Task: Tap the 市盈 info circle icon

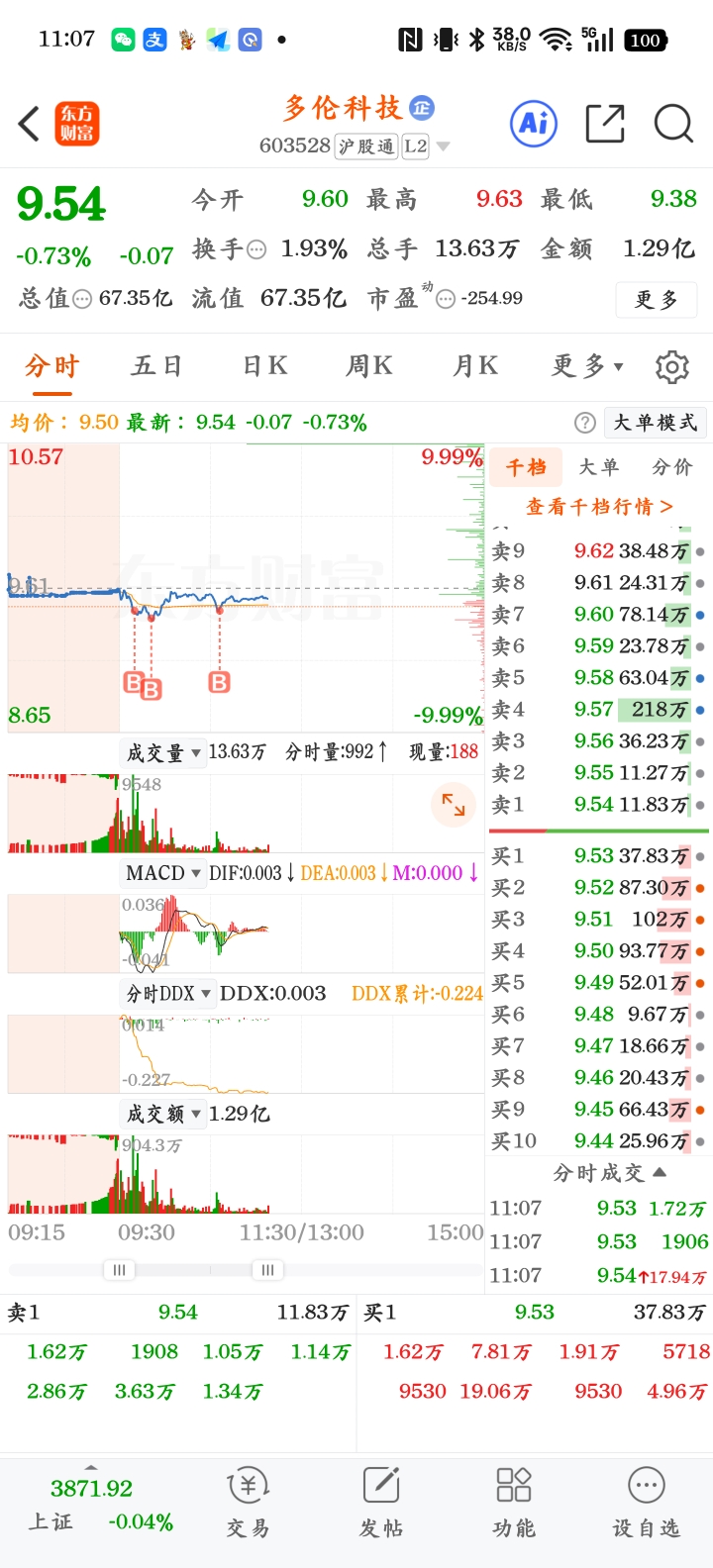Action: [446, 299]
